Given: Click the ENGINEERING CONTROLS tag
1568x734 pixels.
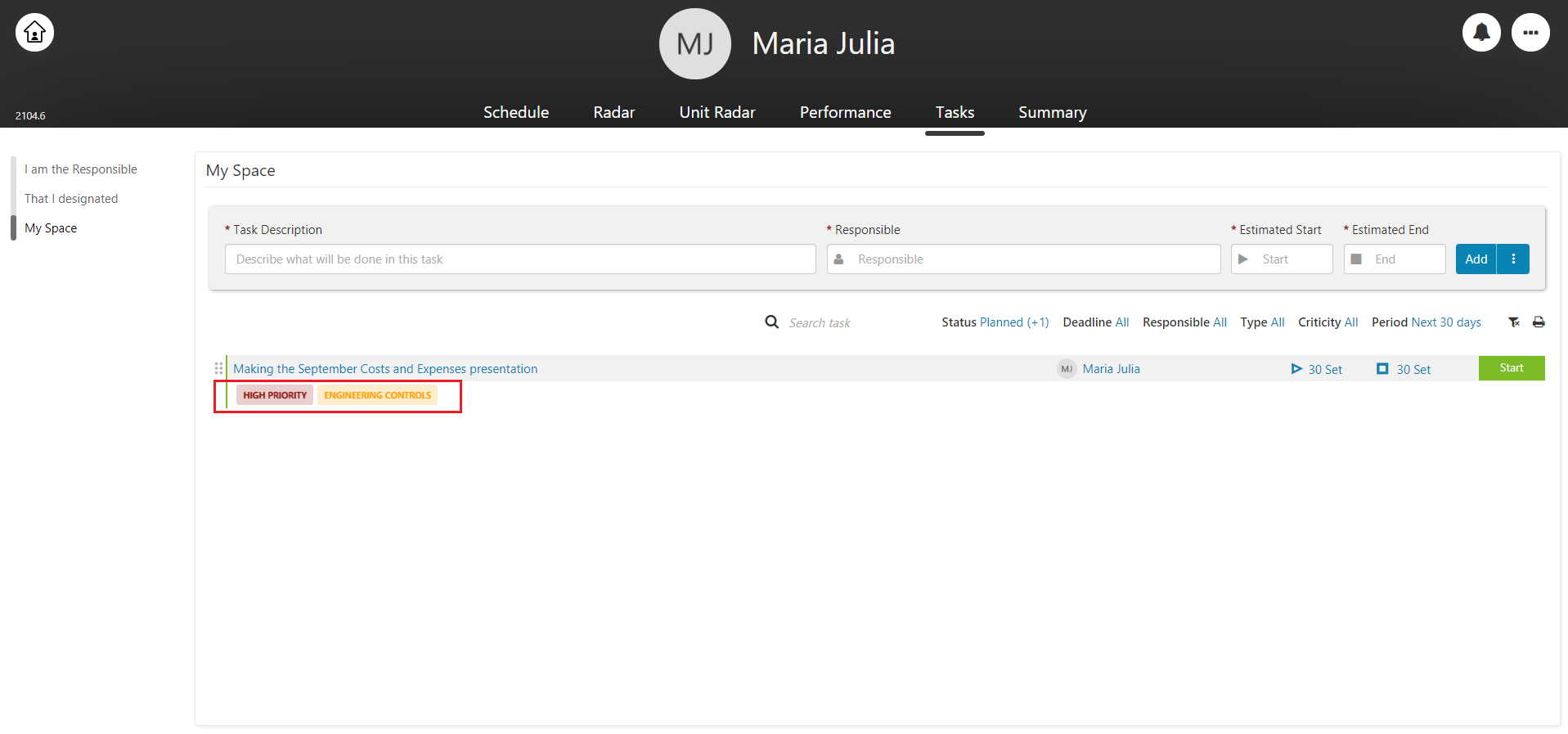Looking at the screenshot, I should [377, 395].
